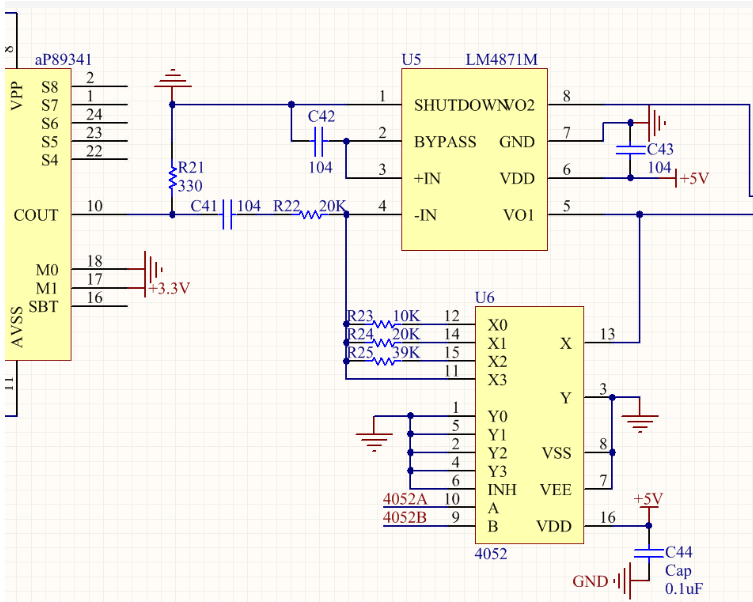Screen dimensions: 753x602
Task: Click resistor R22 symbol
Action: (311, 214)
